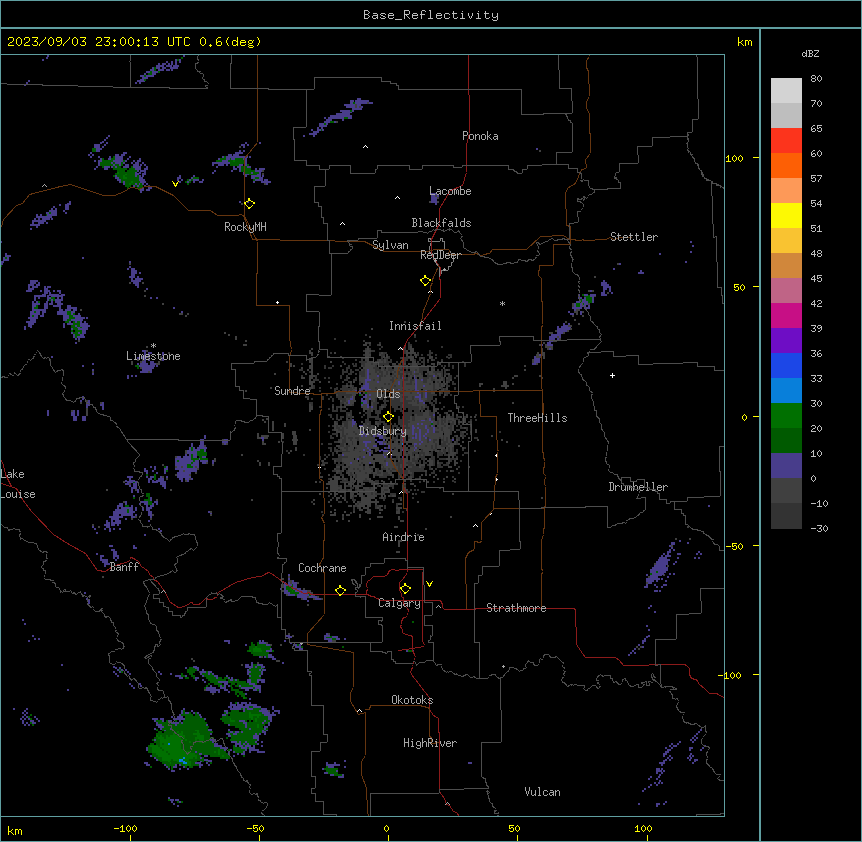Image resolution: width=862 pixels, height=842 pixels.
Task: Click the 0 tick label on the bottom axis
Action: click(x=386, y=828)
